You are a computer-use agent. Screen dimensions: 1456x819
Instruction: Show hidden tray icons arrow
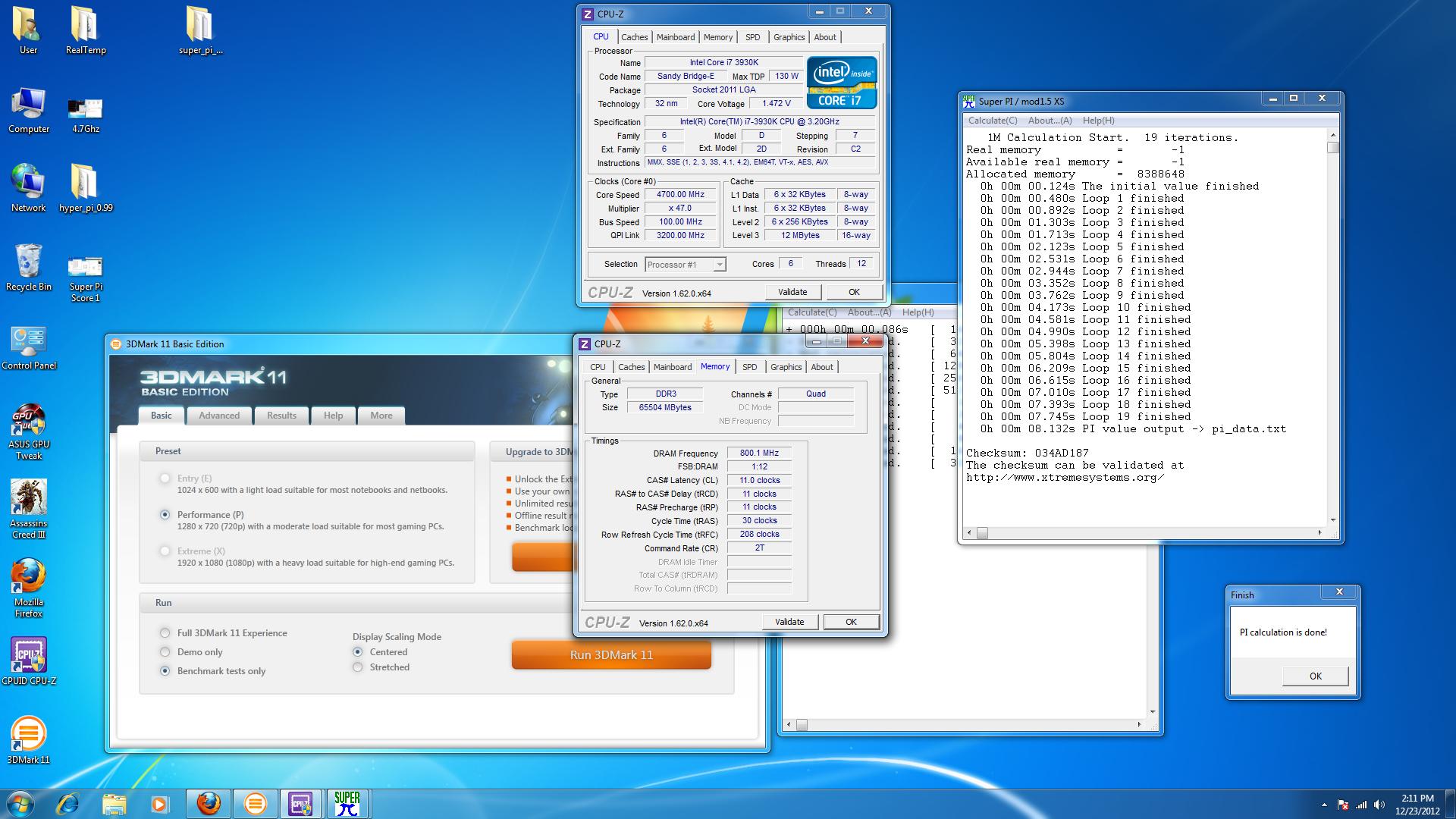click(1324, 805)
